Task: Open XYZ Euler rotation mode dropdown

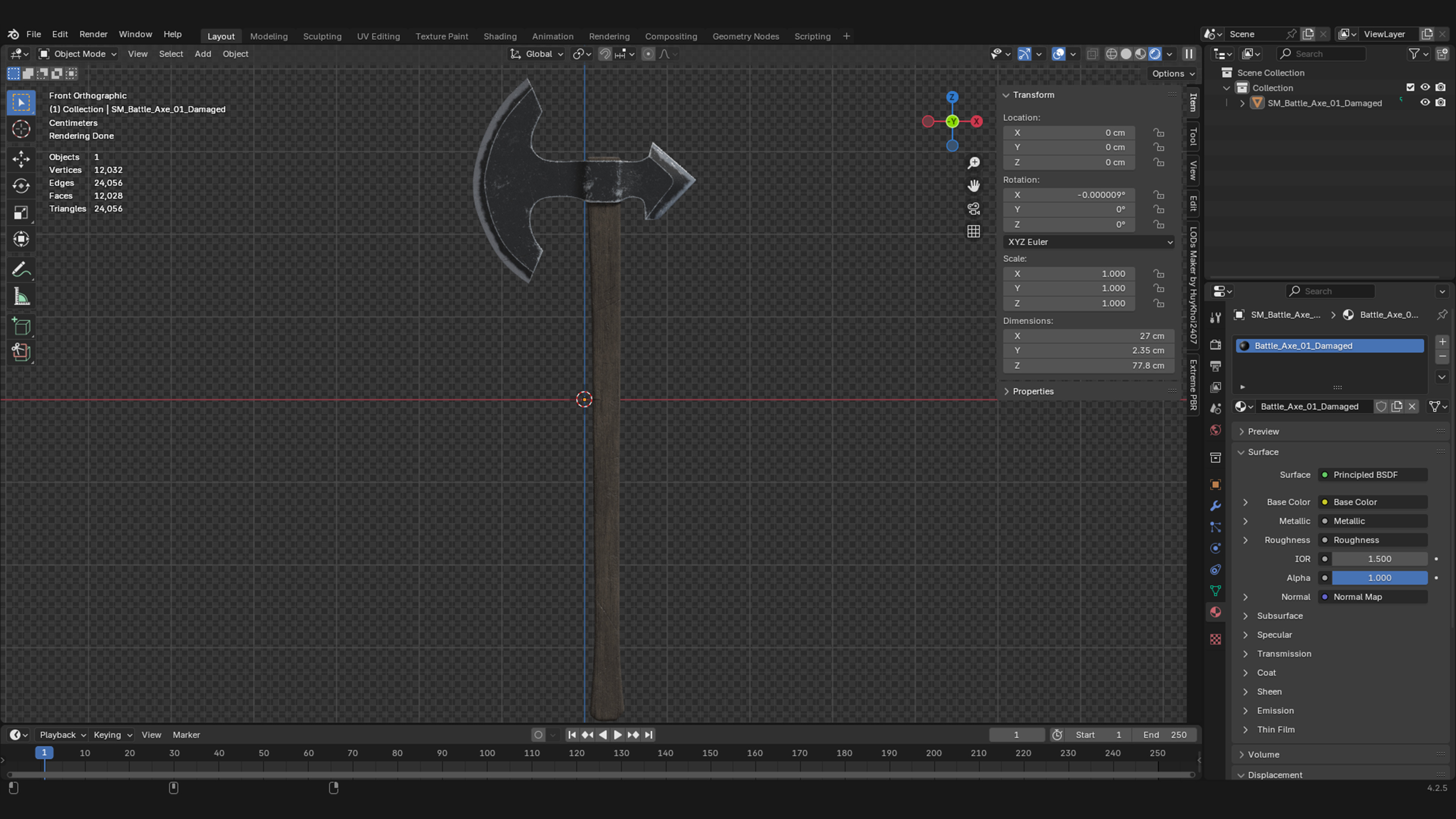Action: click(x=1089, y=242)
